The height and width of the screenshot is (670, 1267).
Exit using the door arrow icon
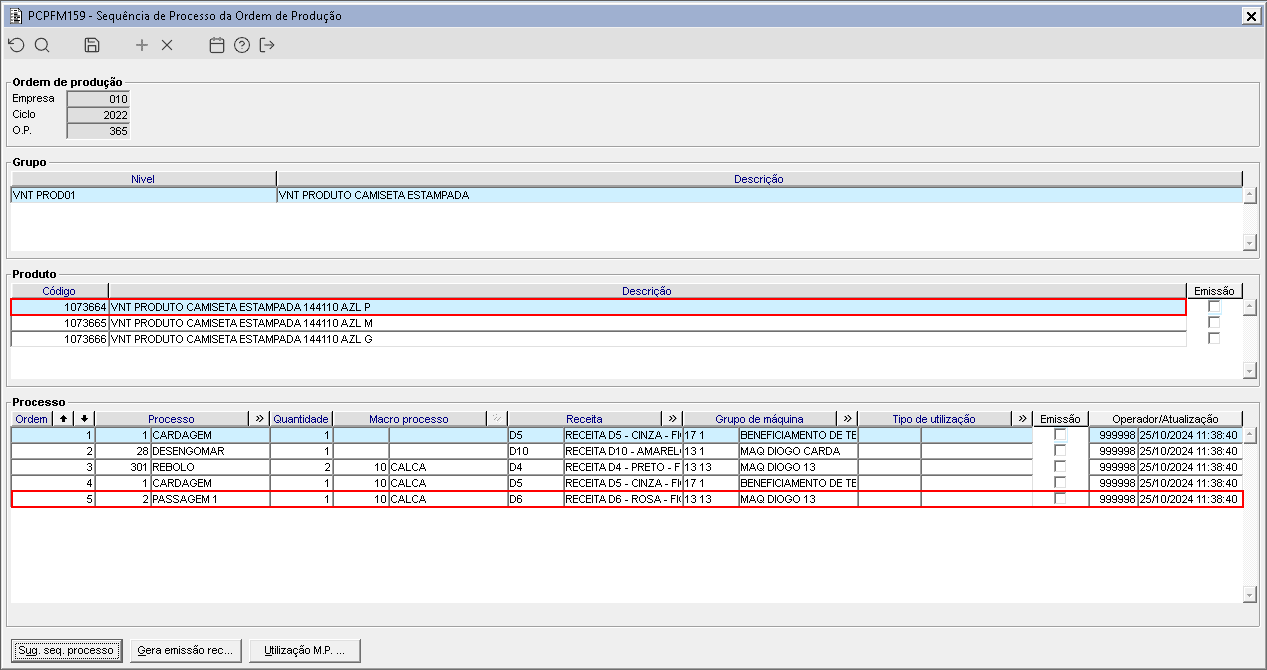tap(267, 45)
